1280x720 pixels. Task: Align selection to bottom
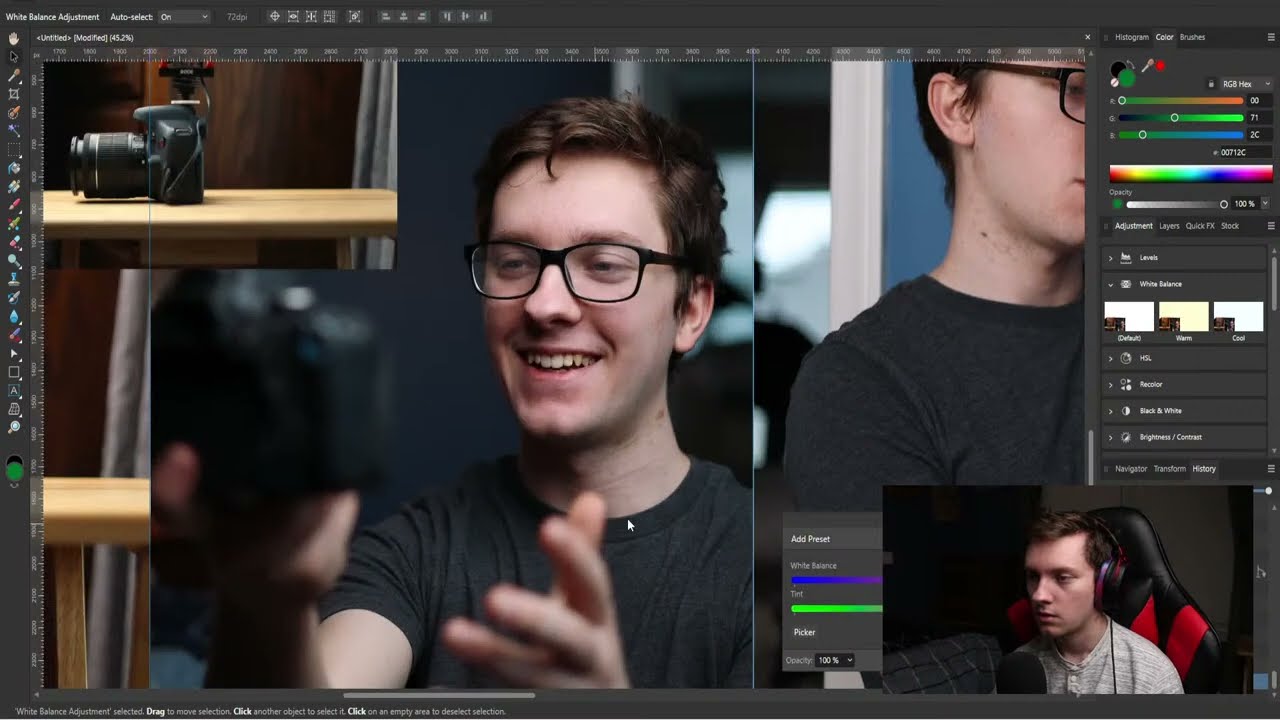pos(484,16)
